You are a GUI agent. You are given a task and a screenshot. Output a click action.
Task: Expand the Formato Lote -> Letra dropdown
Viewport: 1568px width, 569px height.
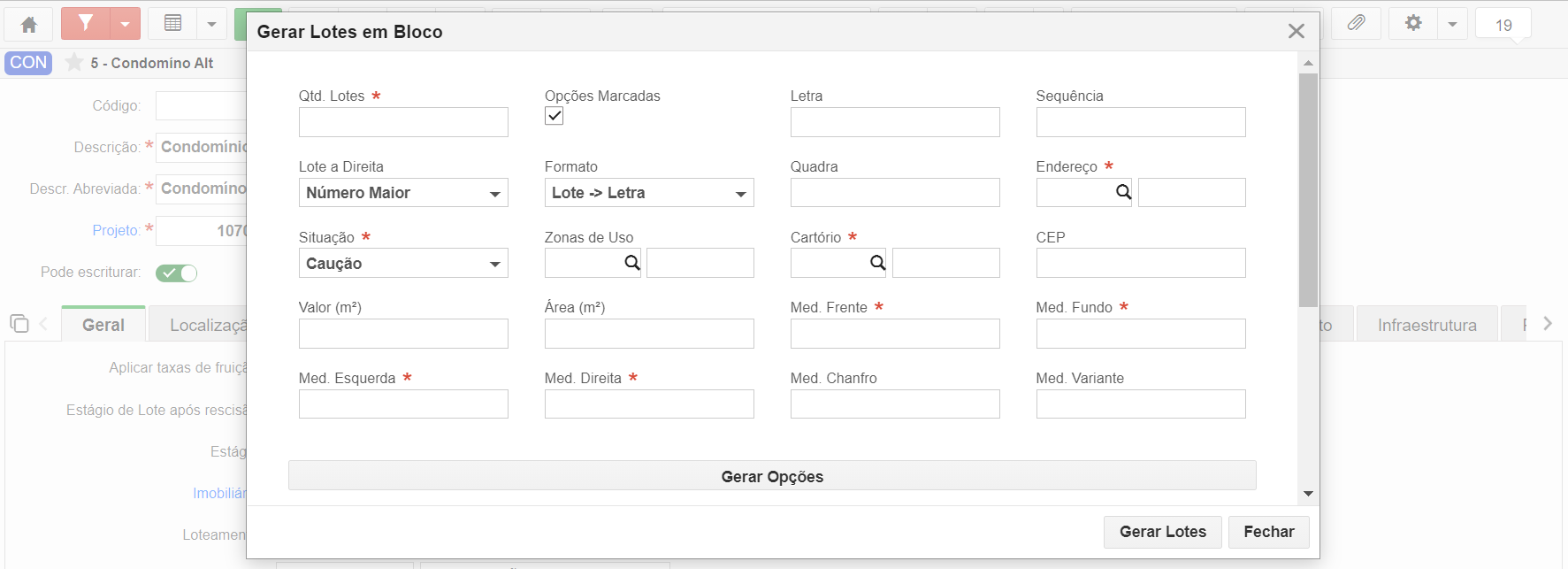pos(649,193)
